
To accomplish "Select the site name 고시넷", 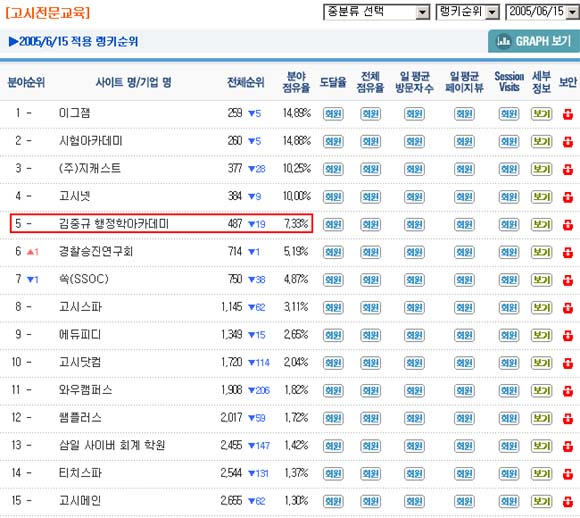I will (x=74, y=196).
